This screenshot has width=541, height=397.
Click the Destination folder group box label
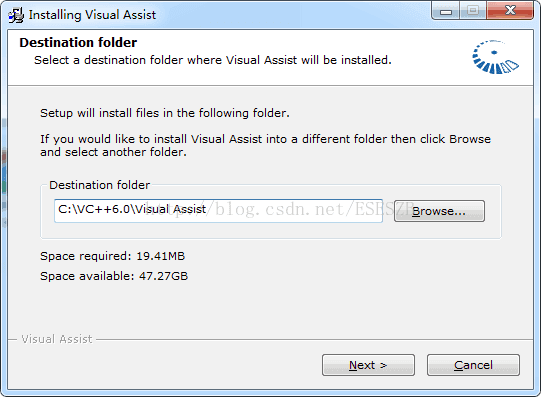coord(99,185)
